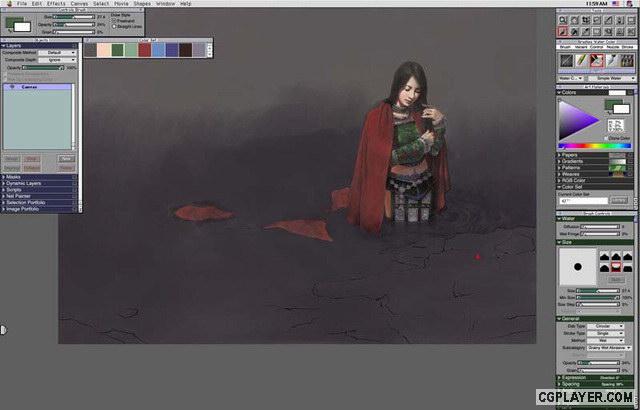Expand the Spacing section

pos(560,384)
